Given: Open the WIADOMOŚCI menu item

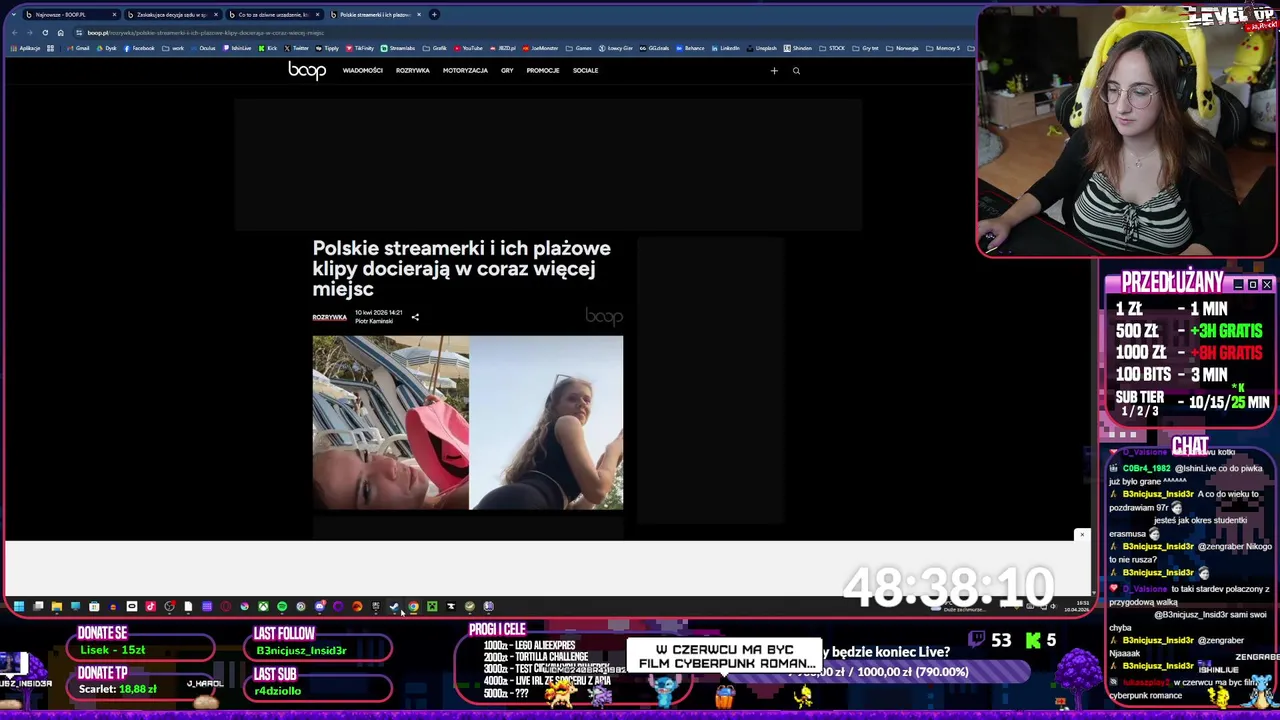Looking at the screenshot, I should click(x=362, y=70).
